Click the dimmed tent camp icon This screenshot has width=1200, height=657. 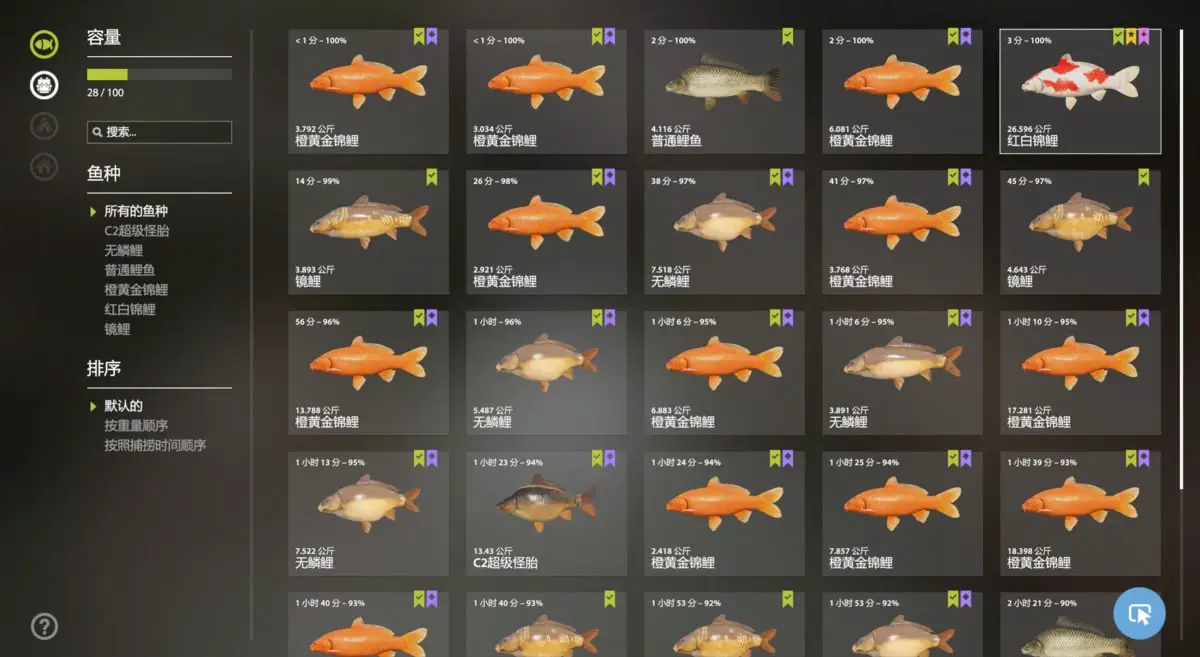[44, 126]
